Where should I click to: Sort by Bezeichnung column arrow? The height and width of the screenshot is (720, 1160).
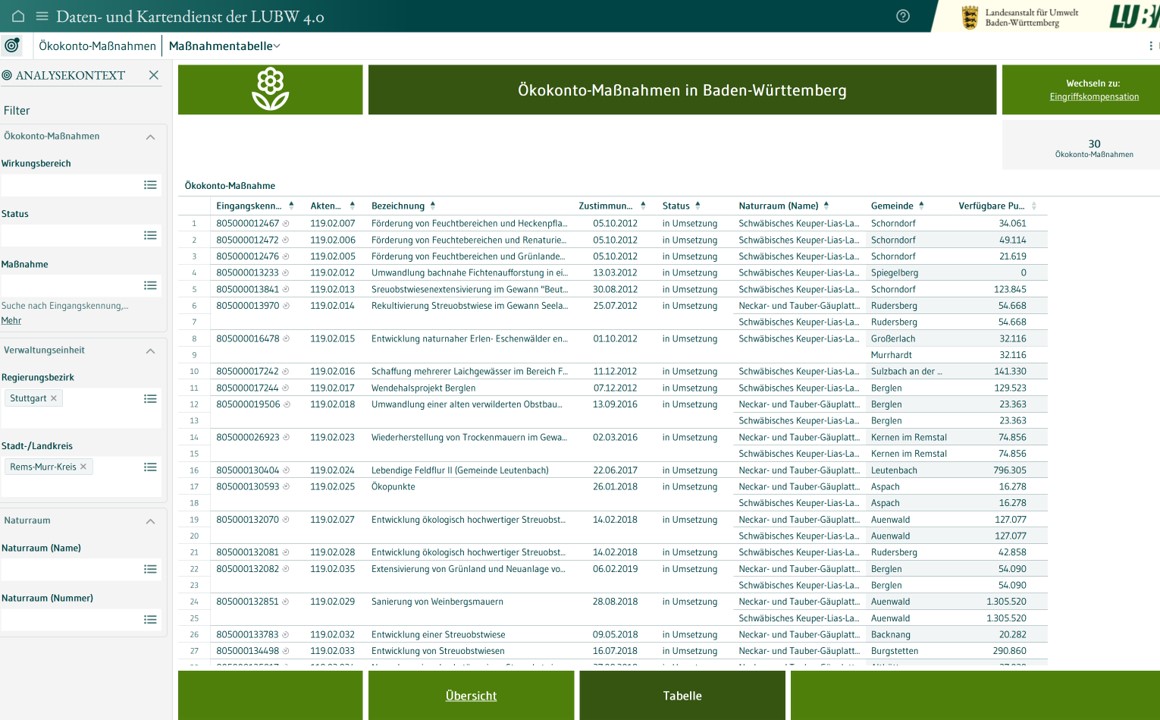433,206
